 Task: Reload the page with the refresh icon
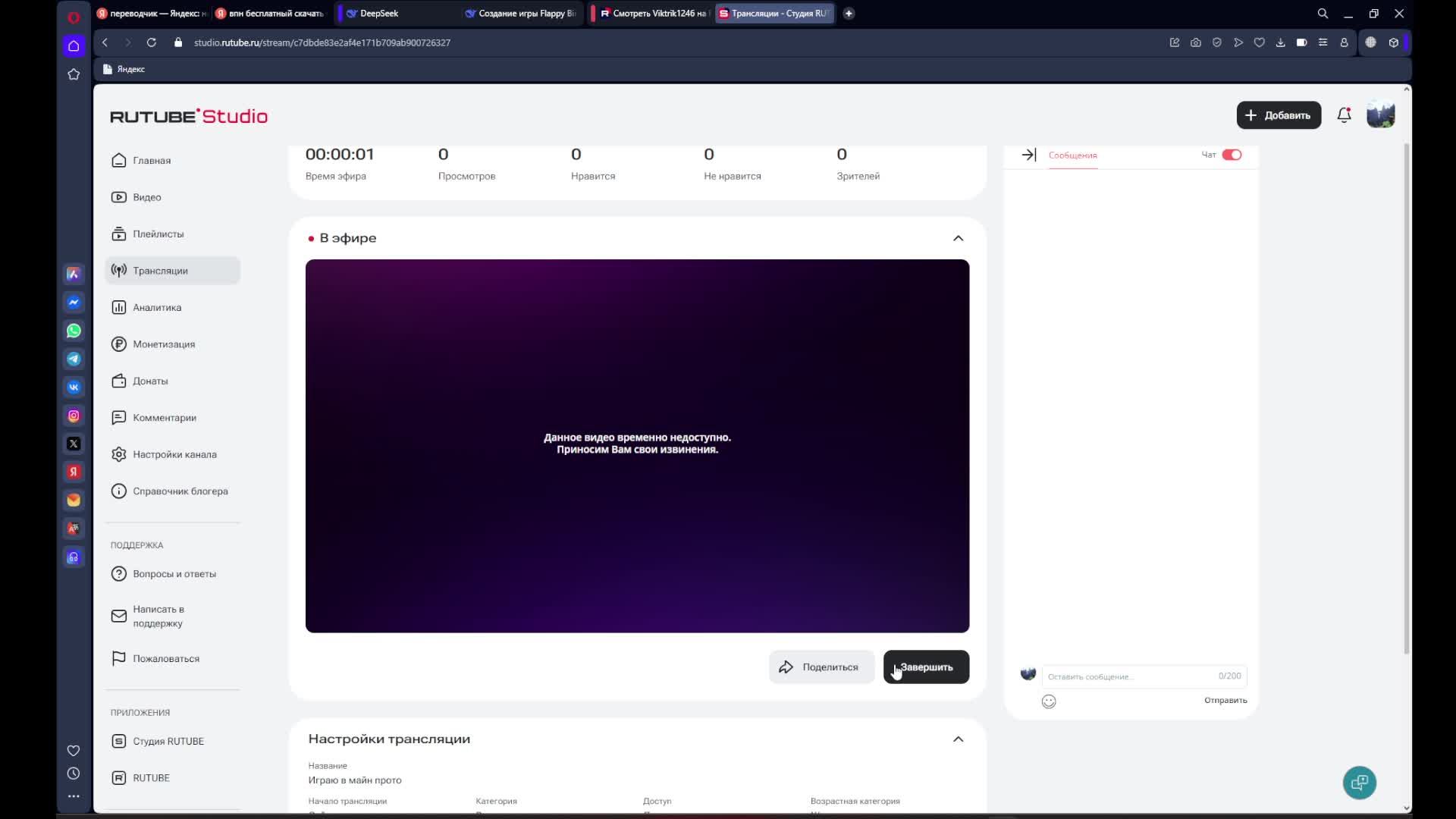152,42
